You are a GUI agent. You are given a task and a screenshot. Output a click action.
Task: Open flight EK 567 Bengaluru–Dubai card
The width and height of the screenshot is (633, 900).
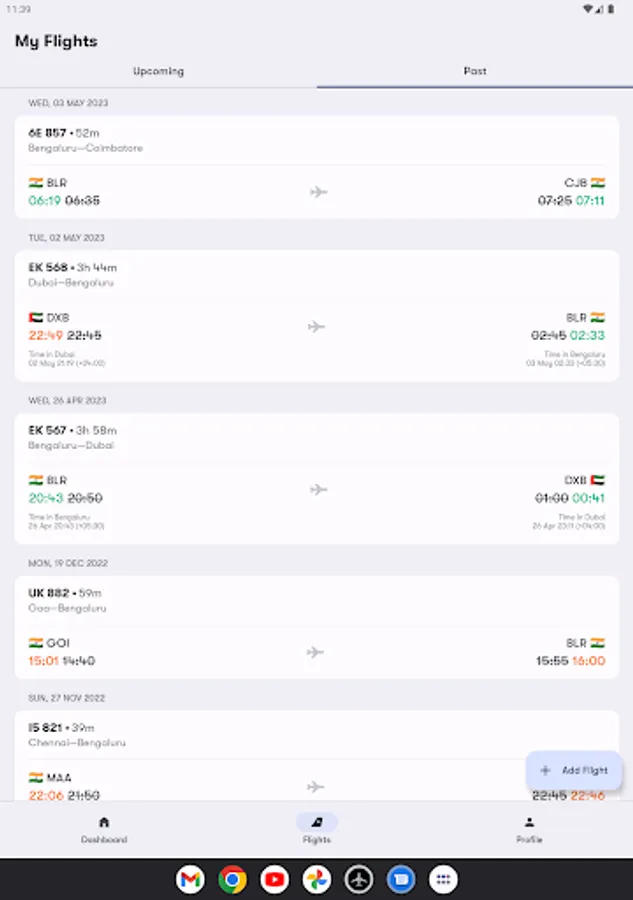coord(317,479)
